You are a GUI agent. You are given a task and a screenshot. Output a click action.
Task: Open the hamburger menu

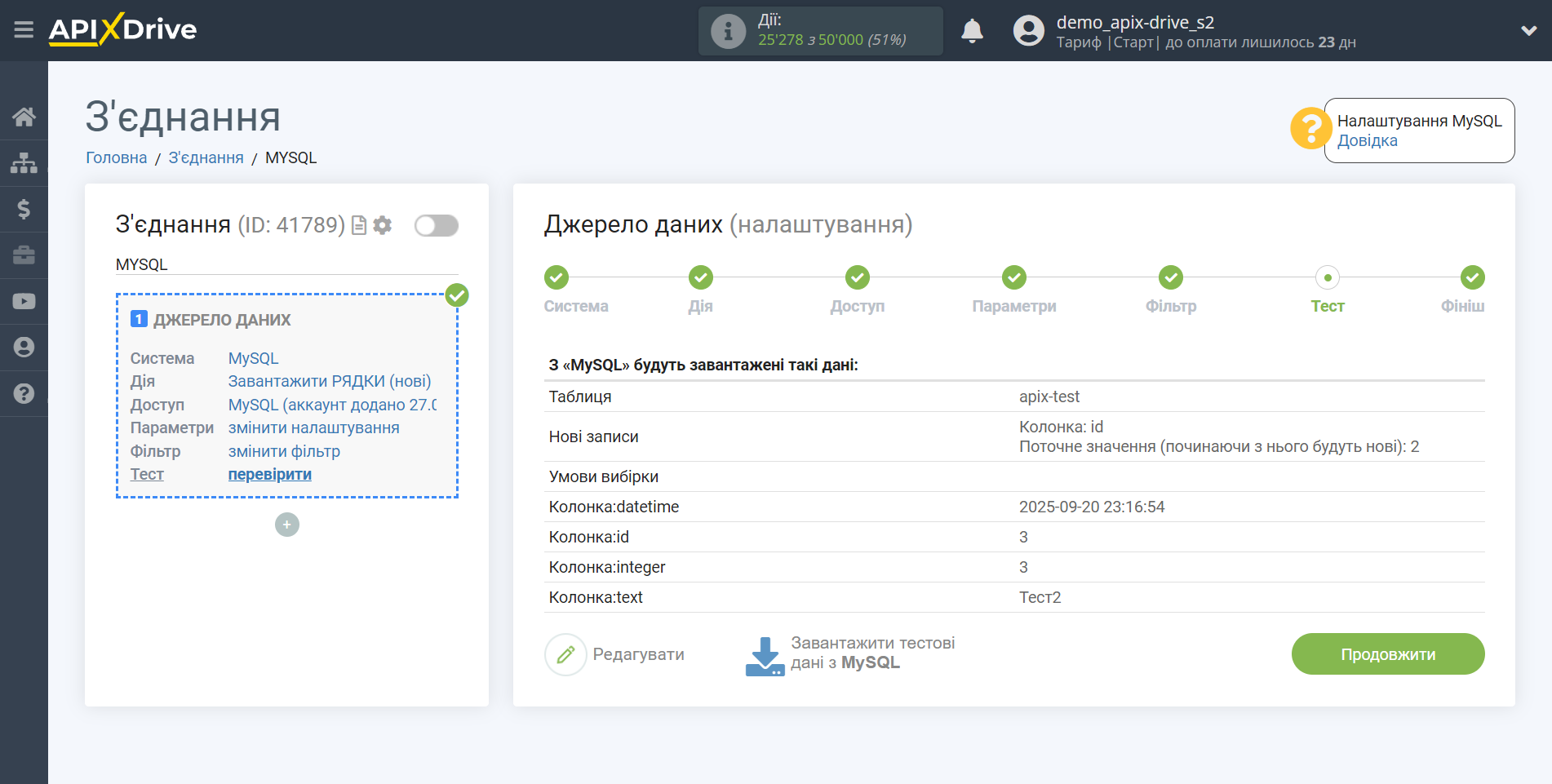[x=24, y=30]
